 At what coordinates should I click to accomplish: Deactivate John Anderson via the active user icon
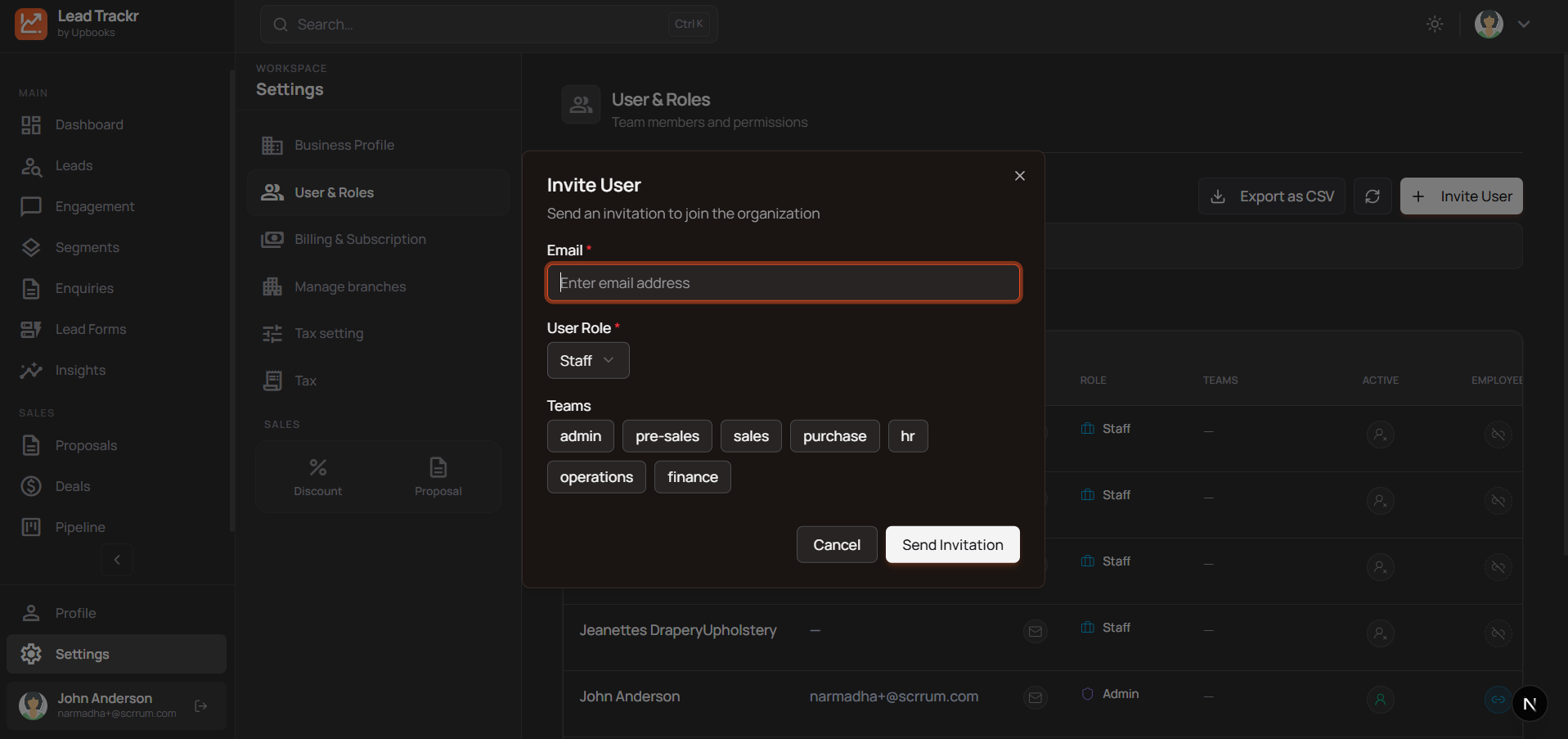(1381, 700)
